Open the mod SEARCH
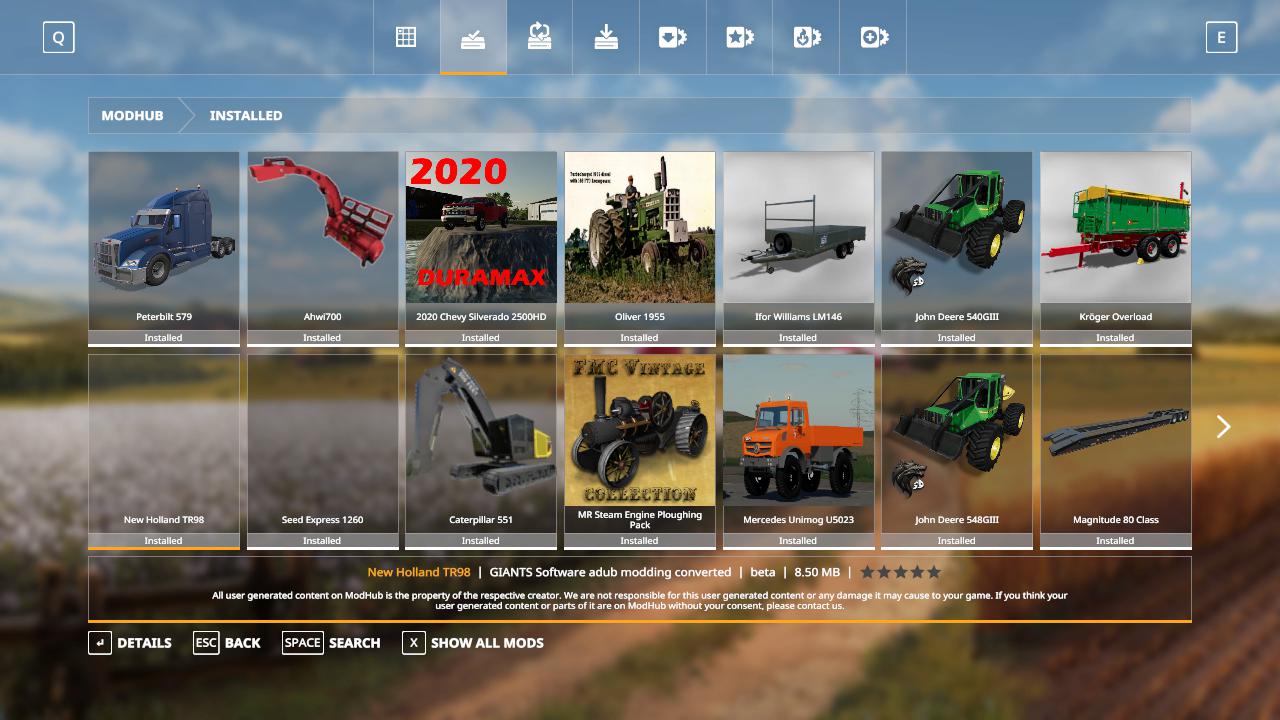The height and width of the screenshot is (720, 1280). point(331,643)
